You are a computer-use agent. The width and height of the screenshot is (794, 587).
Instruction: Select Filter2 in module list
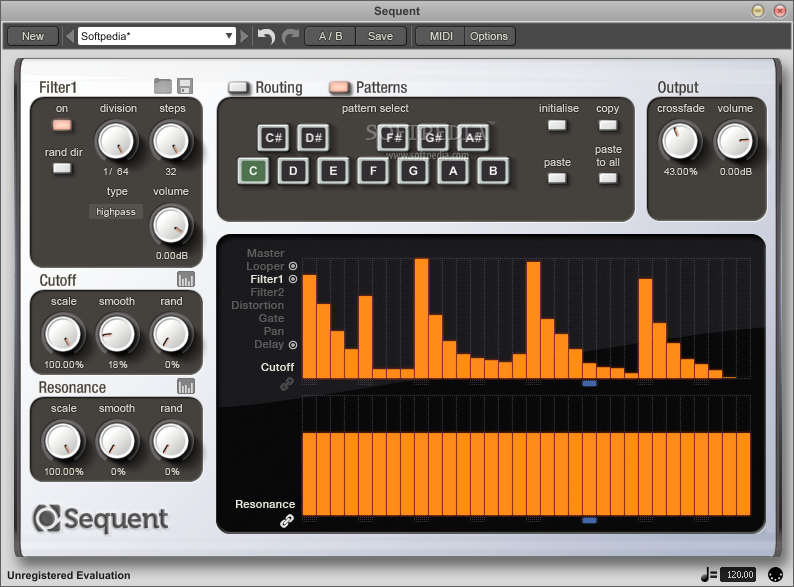click(x=267, y=292)
